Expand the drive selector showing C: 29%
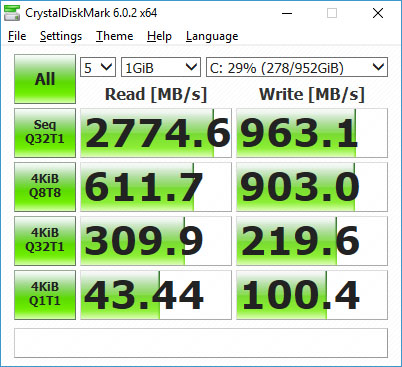Viewport: 402px width, 367px height. (x=297, y=67)
